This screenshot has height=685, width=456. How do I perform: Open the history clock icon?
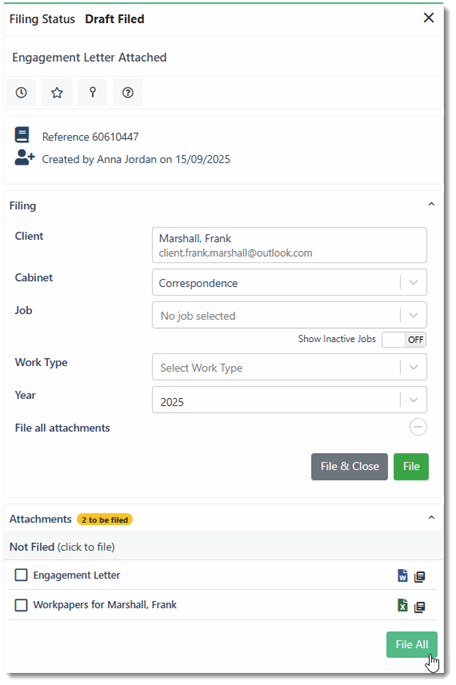click(x=21, y=93)
